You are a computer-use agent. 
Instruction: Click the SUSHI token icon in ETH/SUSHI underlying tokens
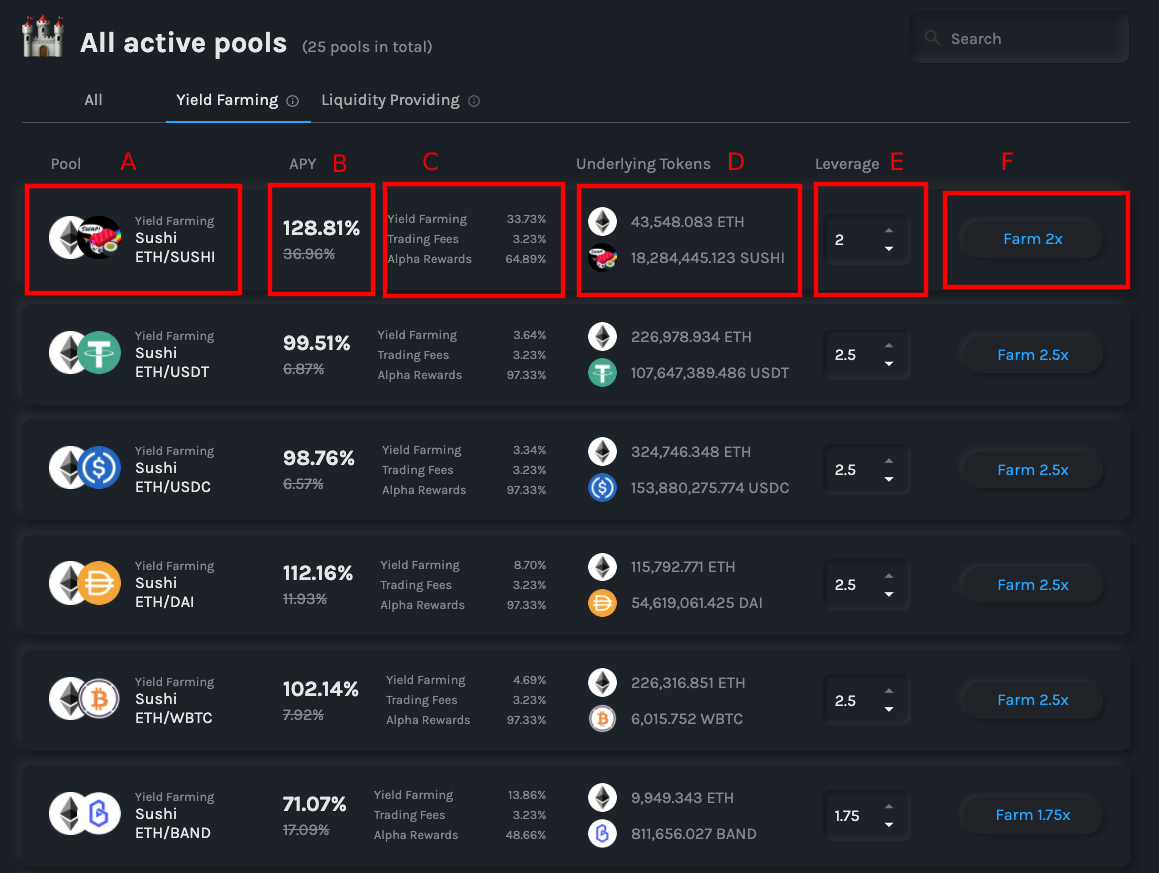pyautogui.click(x=602, y=258)
